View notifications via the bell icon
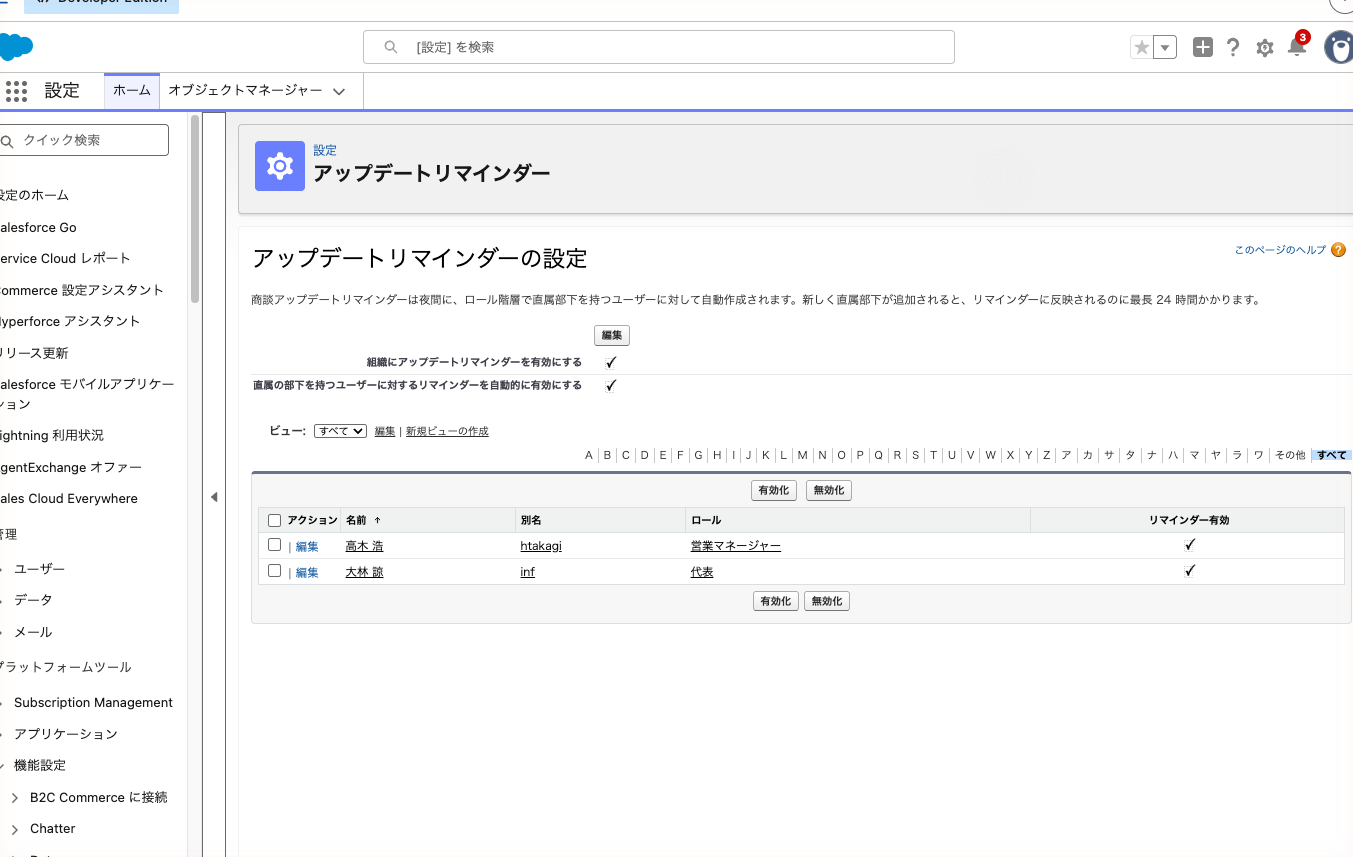This screenshot has width=1353, height=857. [x=1297, y=47]
